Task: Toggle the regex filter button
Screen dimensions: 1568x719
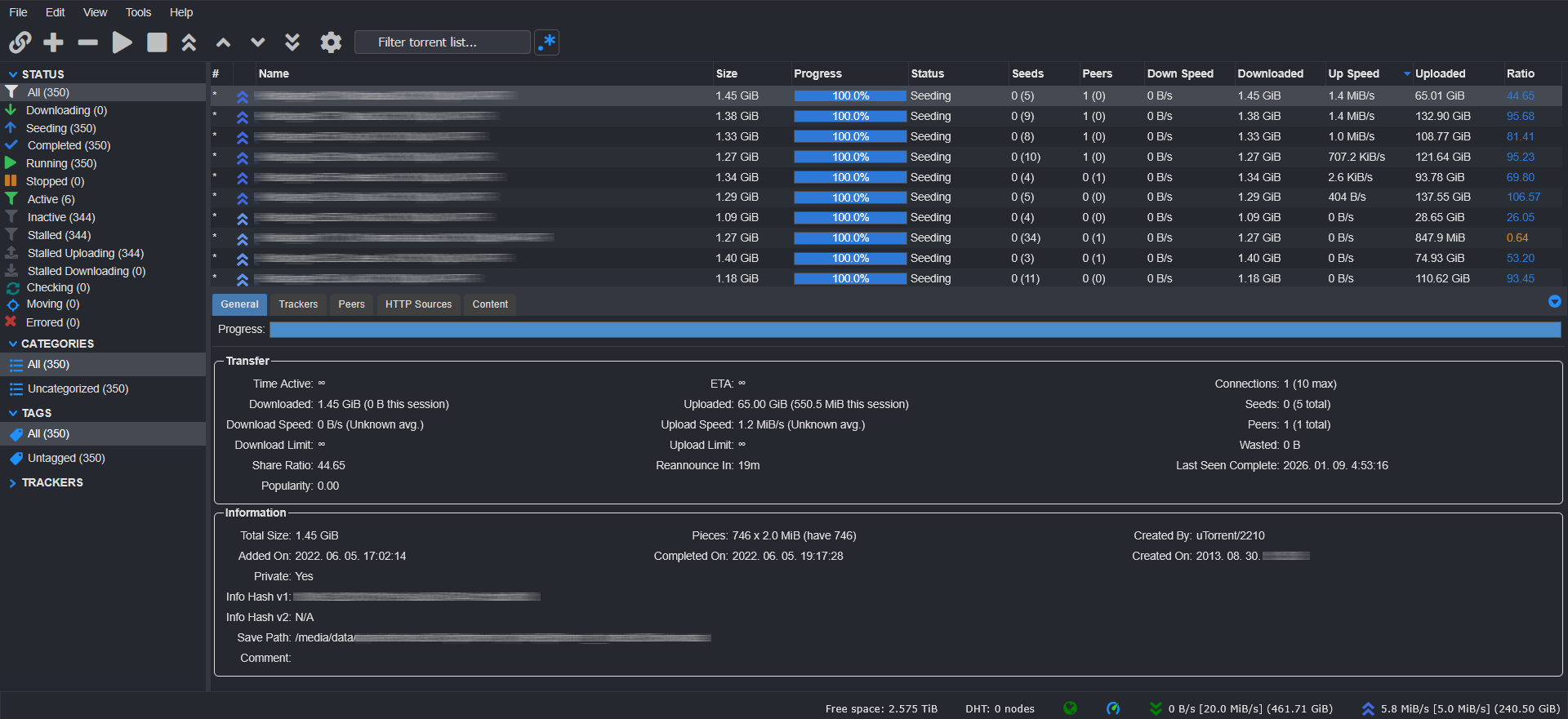Action: click(x=547, y=42)
